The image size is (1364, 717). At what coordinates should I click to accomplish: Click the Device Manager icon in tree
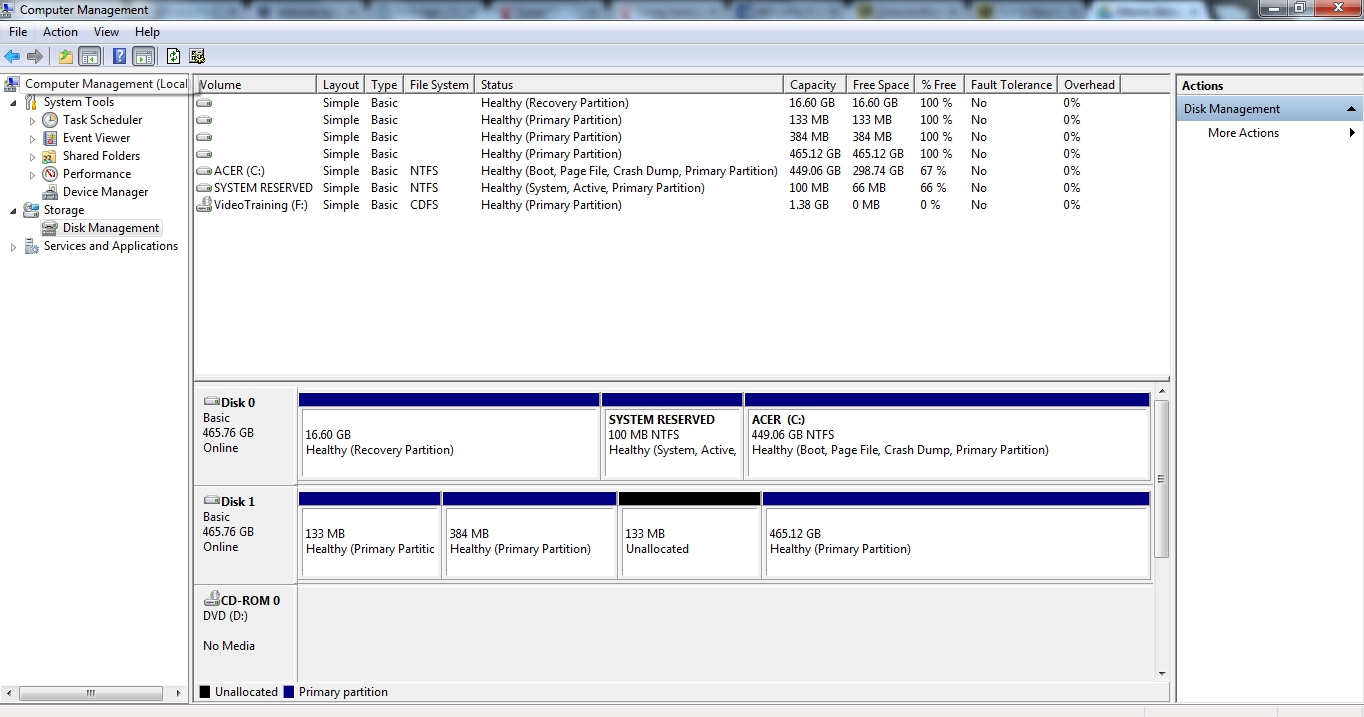click(50, 192)
